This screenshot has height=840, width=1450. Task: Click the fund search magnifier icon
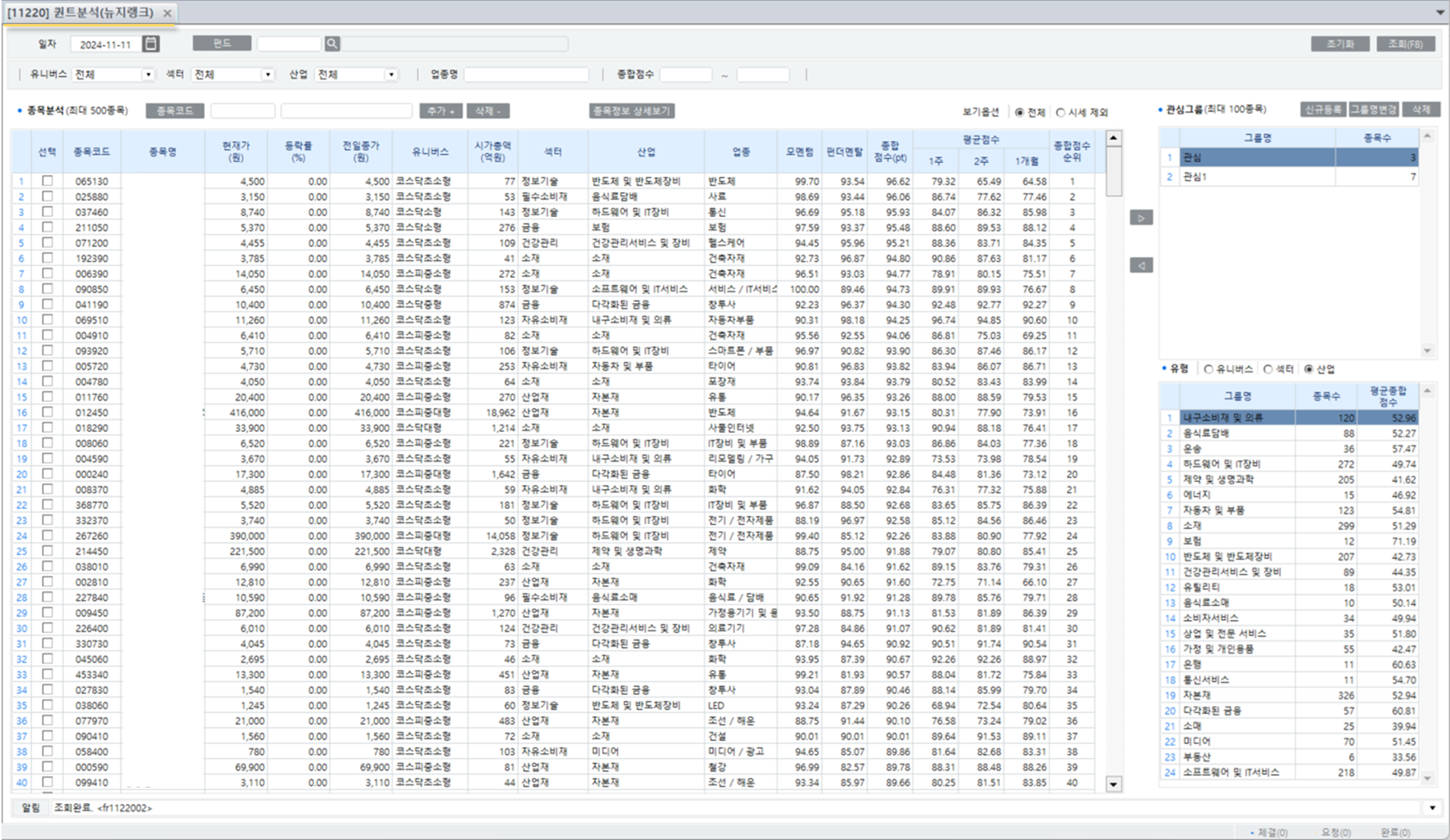[x=332, y=43]
